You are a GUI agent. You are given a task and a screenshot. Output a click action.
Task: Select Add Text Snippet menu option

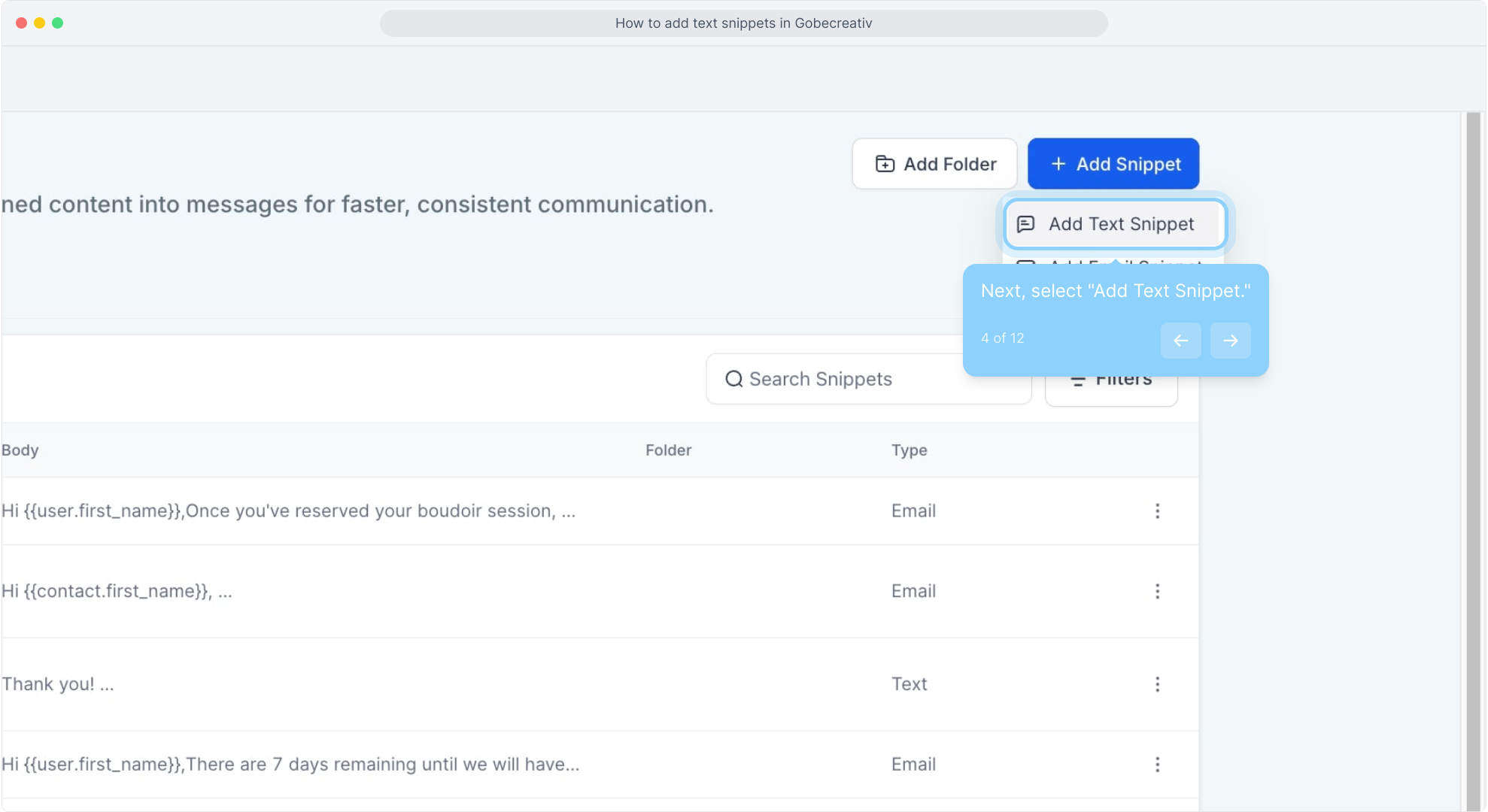pos(1120,224)
